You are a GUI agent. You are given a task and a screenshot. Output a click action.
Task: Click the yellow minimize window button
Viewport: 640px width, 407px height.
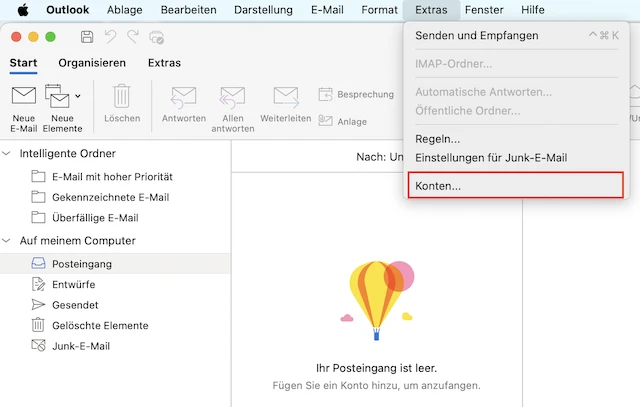click(x=33, y=37)
